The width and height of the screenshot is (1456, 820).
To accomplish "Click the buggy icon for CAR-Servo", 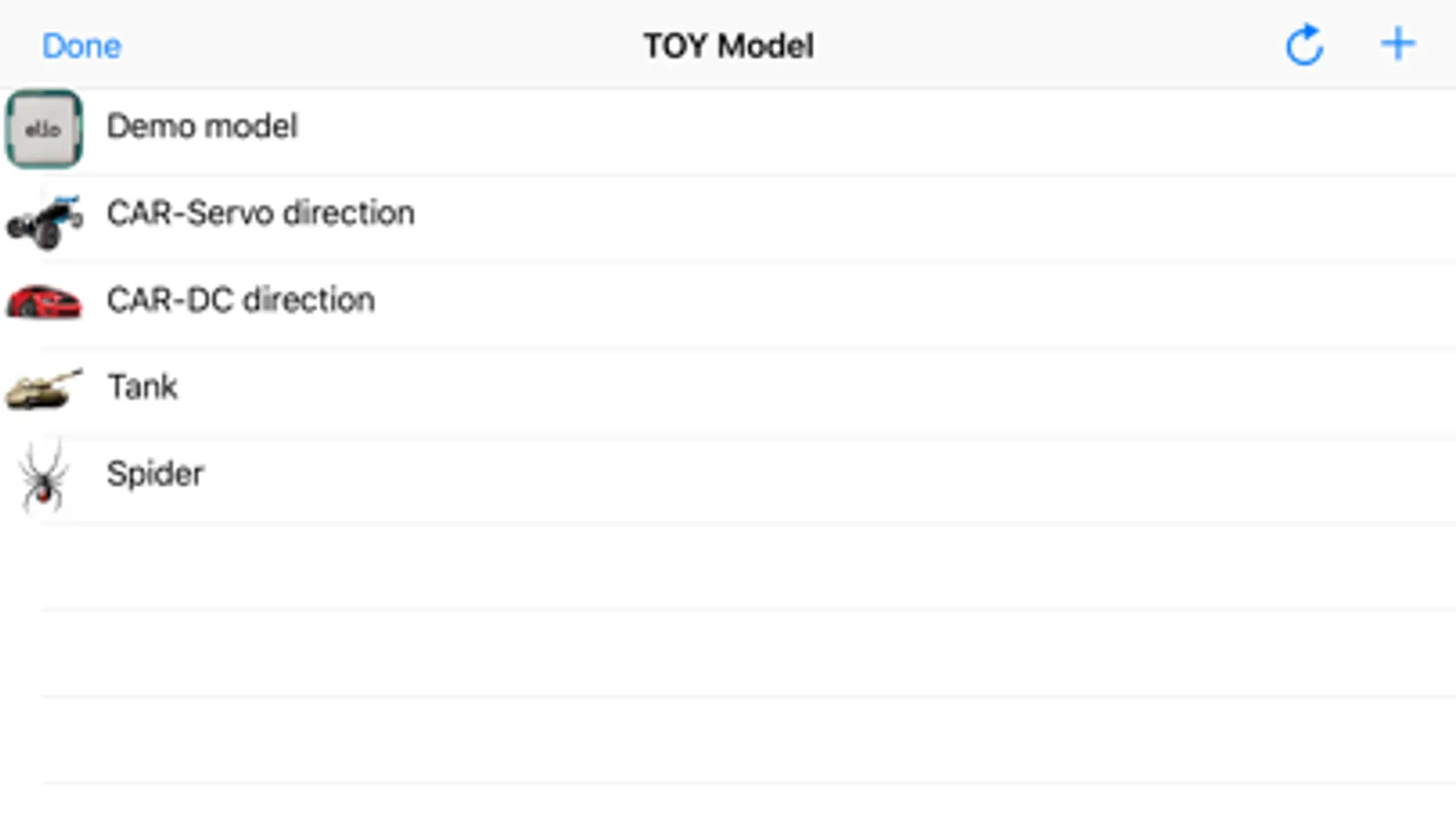I will pyautogui.click(x=44, y=219).
